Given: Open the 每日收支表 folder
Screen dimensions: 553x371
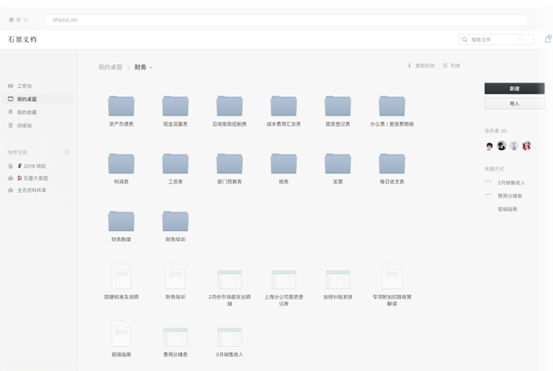Looking at the screenshot, I should [392, 164].
